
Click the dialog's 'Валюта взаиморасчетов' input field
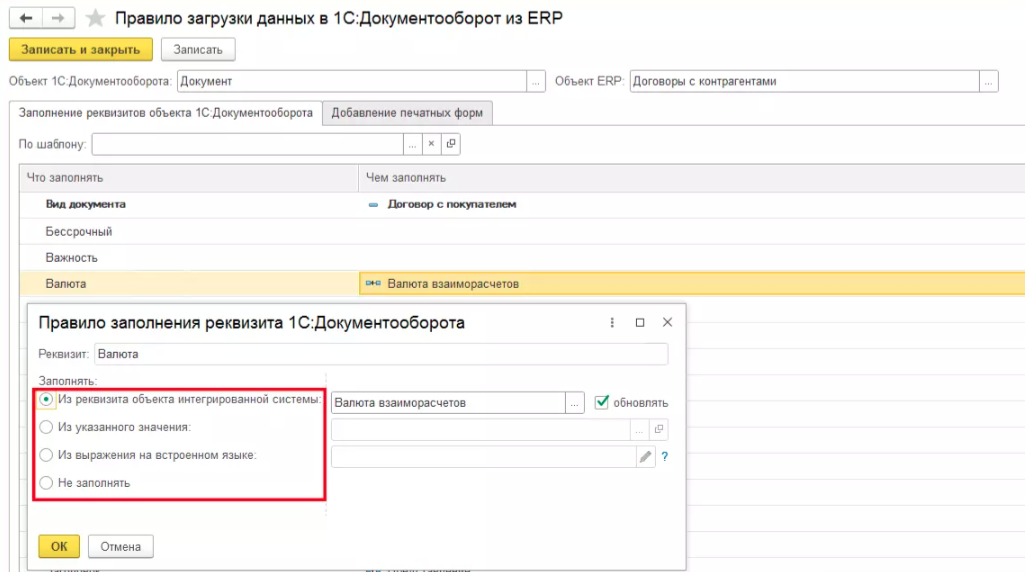point(448,403)
